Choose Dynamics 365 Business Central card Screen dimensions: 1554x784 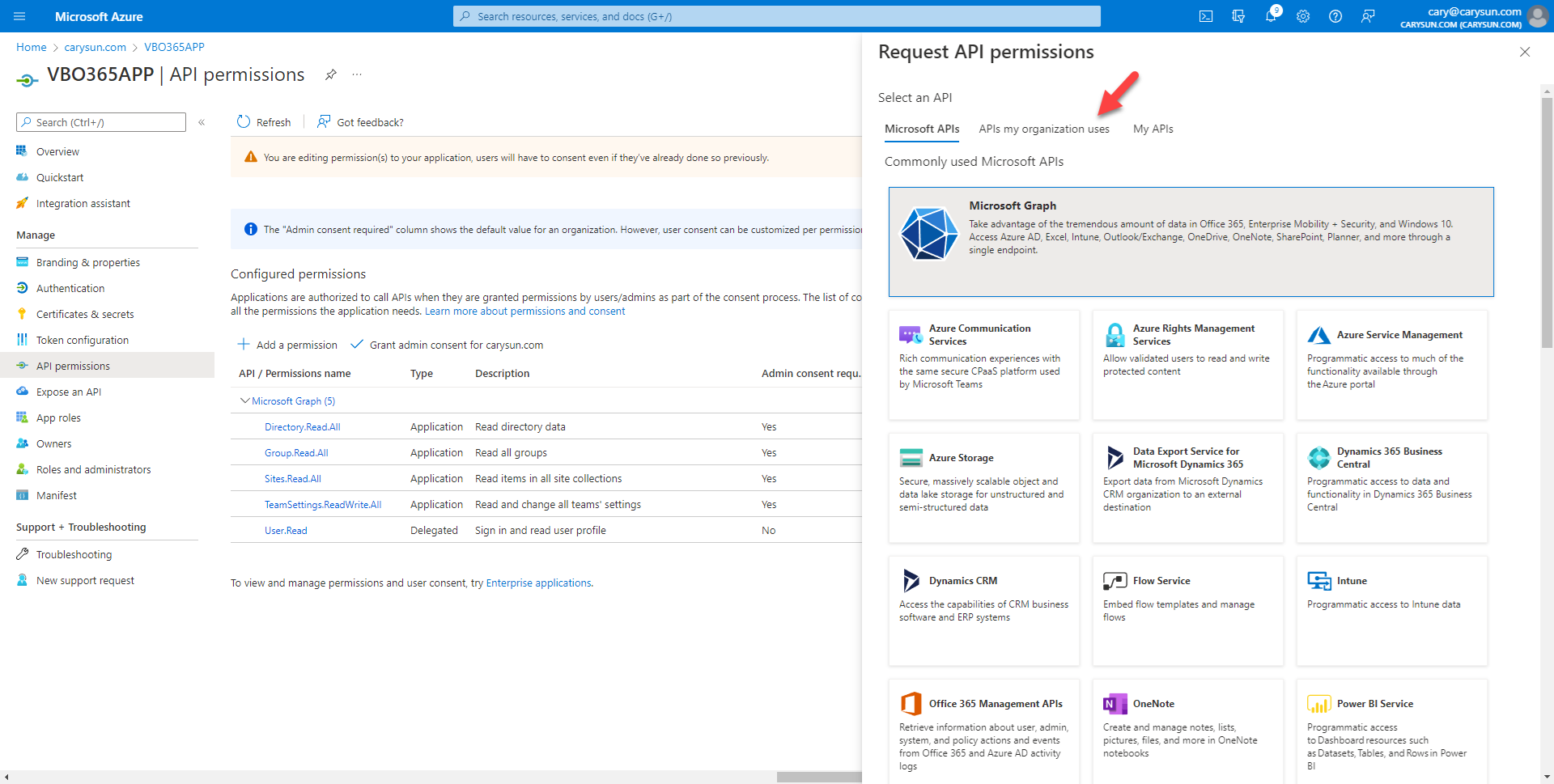pos(1392,488)
